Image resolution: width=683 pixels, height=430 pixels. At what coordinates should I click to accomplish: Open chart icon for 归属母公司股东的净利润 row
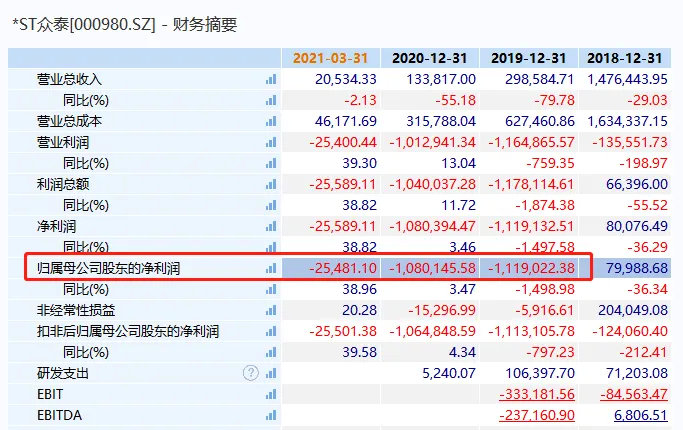point(271,268)
